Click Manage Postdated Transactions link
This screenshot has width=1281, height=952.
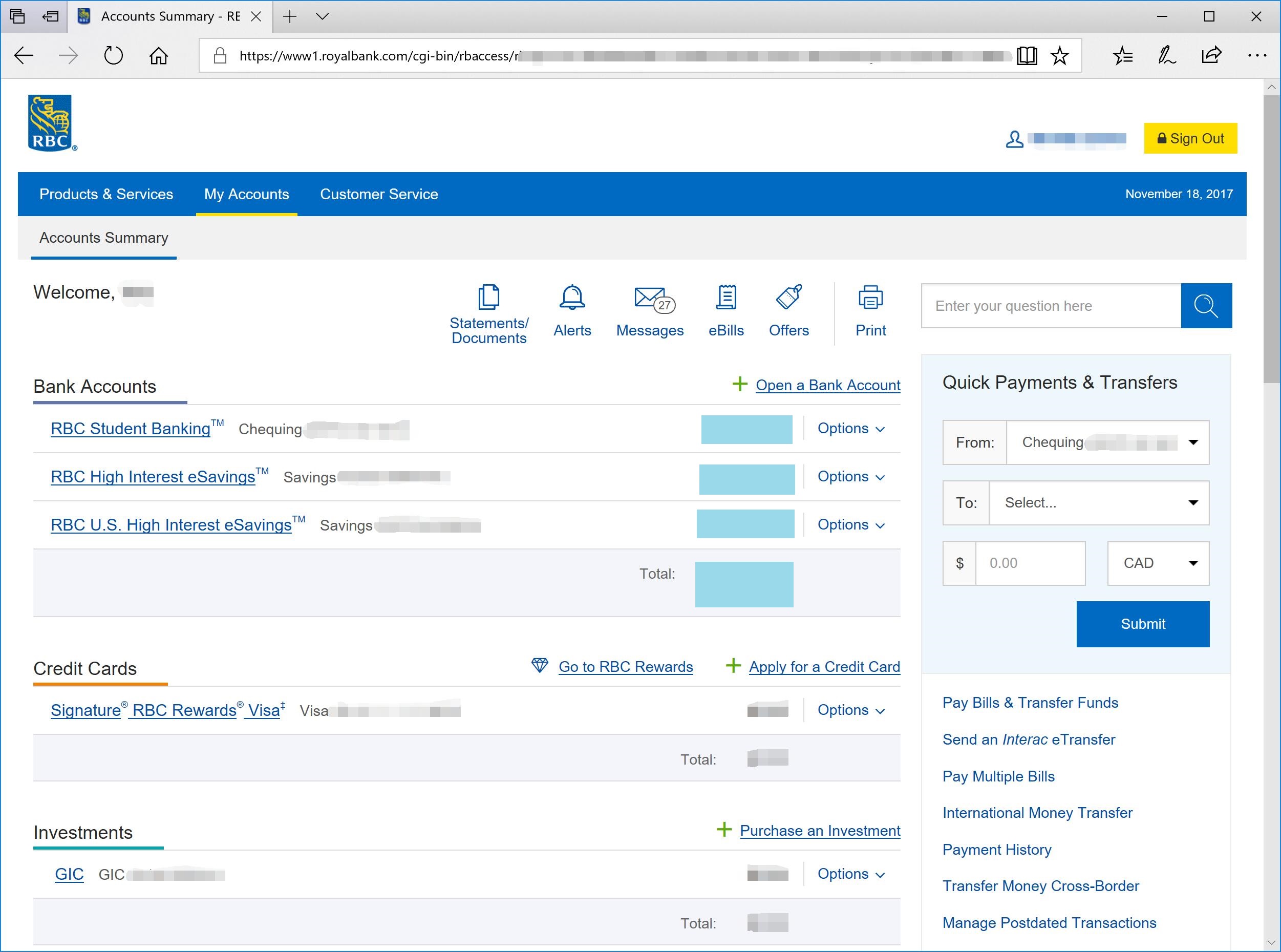pos(1049,923)
